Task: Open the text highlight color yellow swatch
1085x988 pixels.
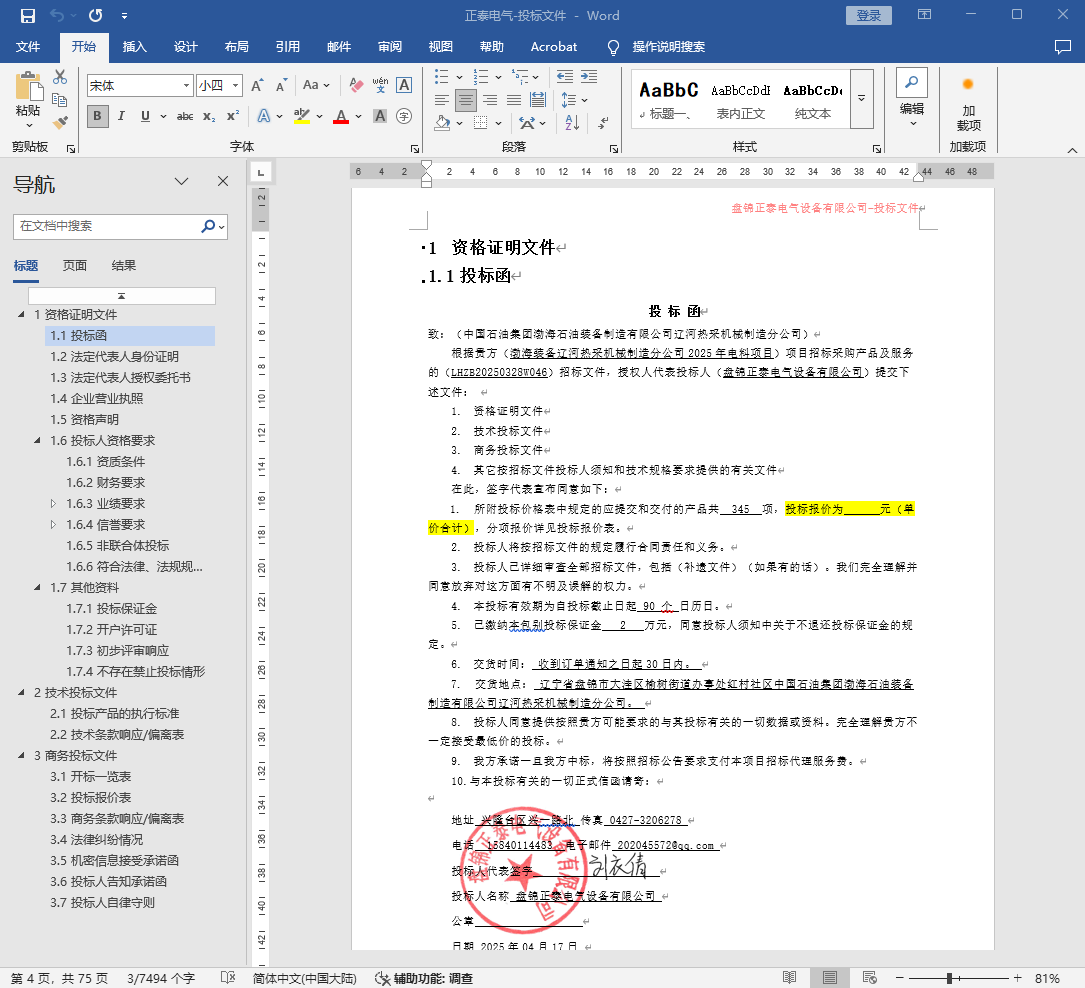Action: pos(302,116)
